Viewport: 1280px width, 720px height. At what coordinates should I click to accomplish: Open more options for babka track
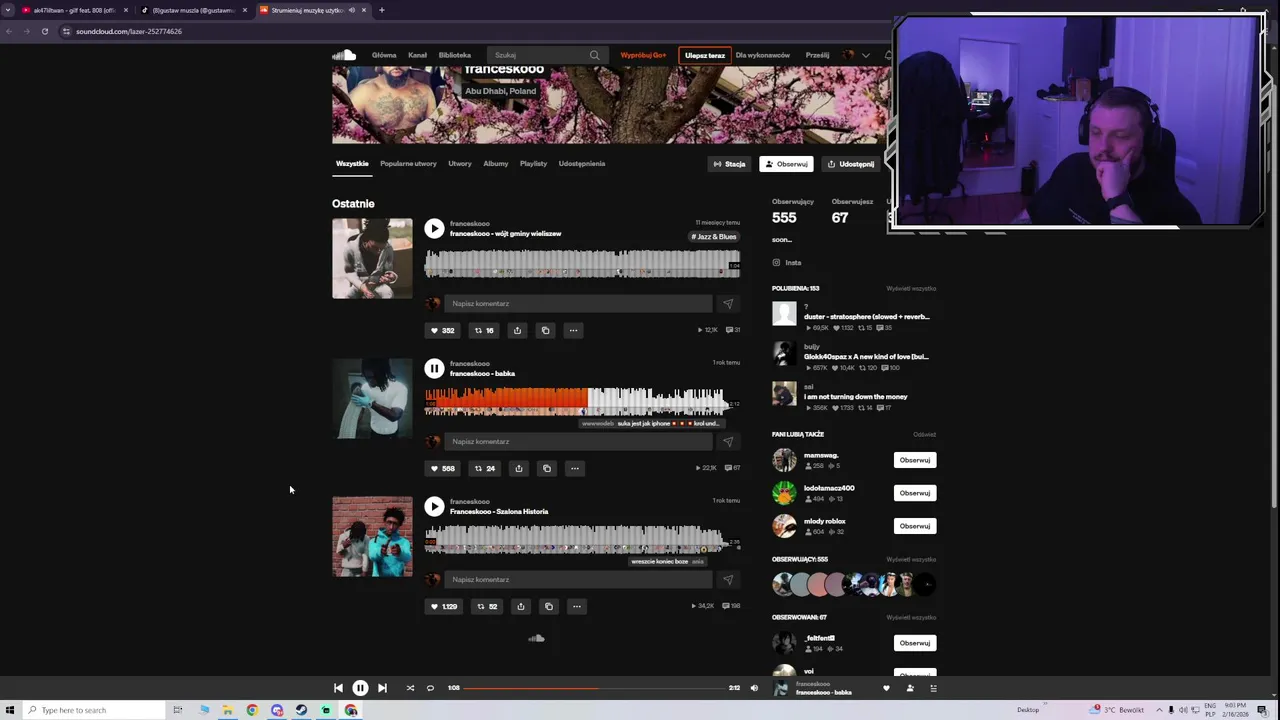574,468
